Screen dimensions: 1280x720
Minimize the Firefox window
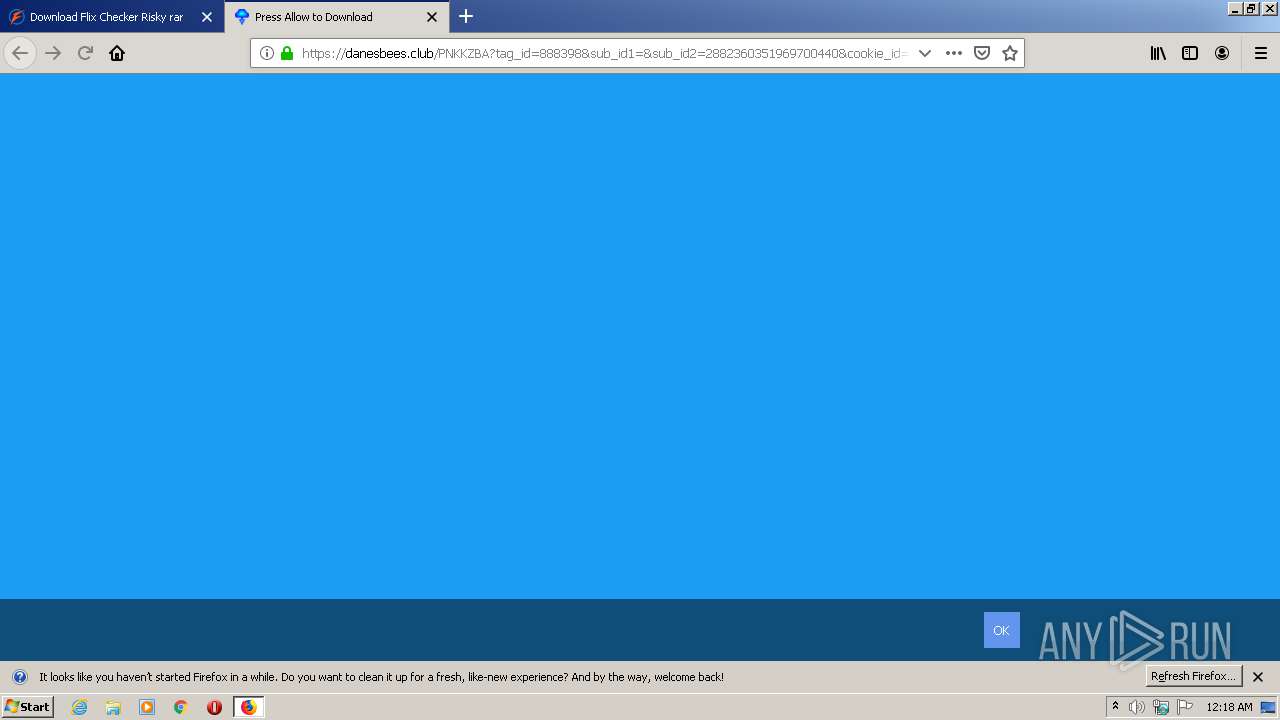point(1236,8)
